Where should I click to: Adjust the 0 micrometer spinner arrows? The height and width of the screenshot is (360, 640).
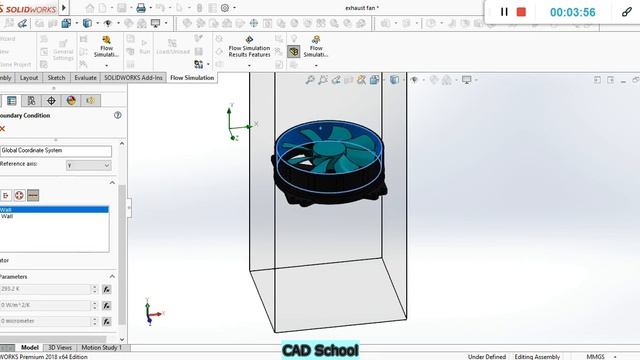coord(95,321)
